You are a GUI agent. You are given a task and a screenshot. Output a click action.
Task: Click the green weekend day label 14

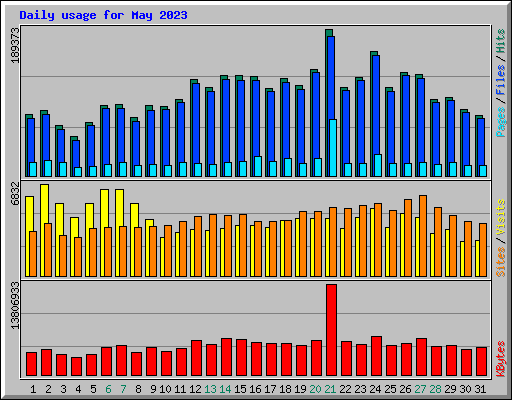coord(225,389)
